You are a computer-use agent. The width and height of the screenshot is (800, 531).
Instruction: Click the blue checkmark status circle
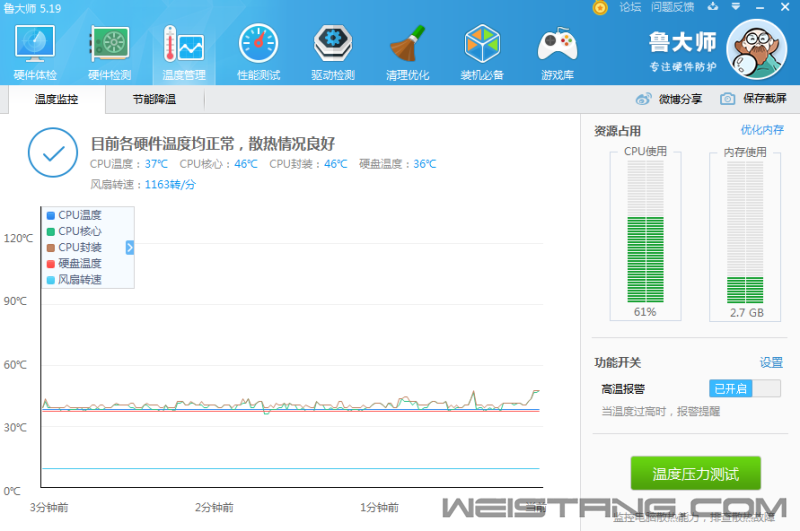click(53, 153)
